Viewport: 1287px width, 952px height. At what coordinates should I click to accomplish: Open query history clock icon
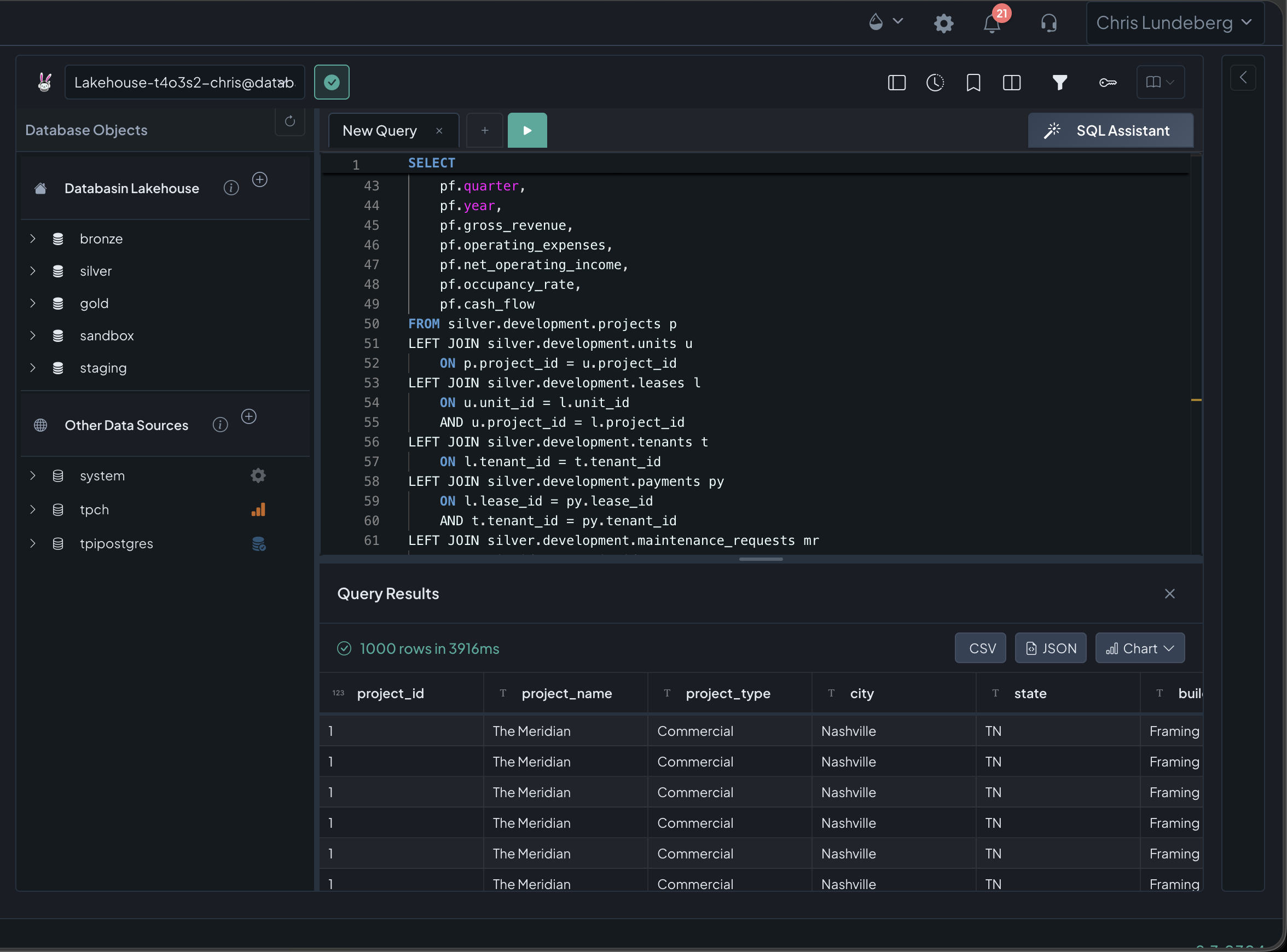tap(935, 83)
